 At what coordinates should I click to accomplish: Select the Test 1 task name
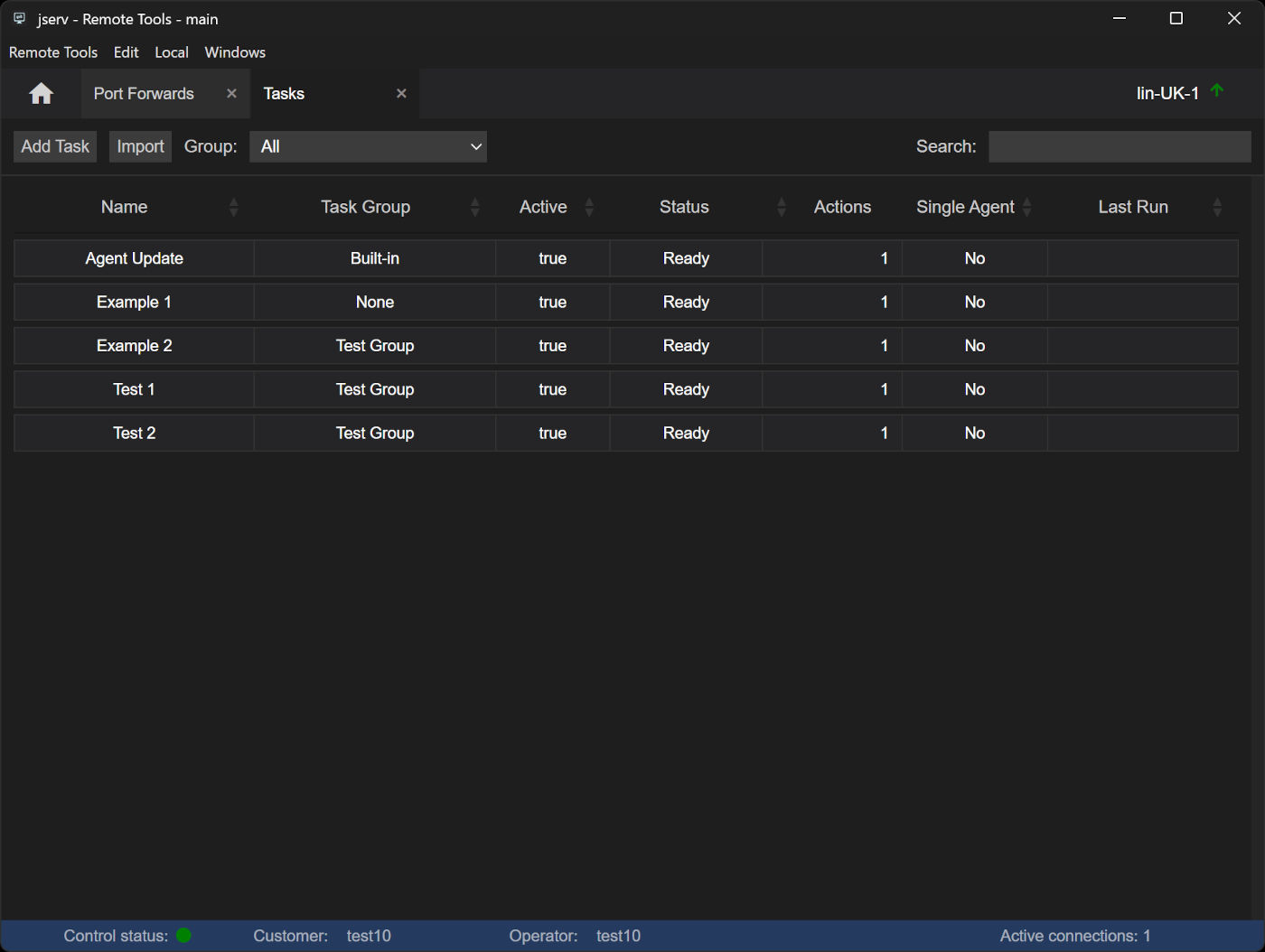[x=134, y=389]
